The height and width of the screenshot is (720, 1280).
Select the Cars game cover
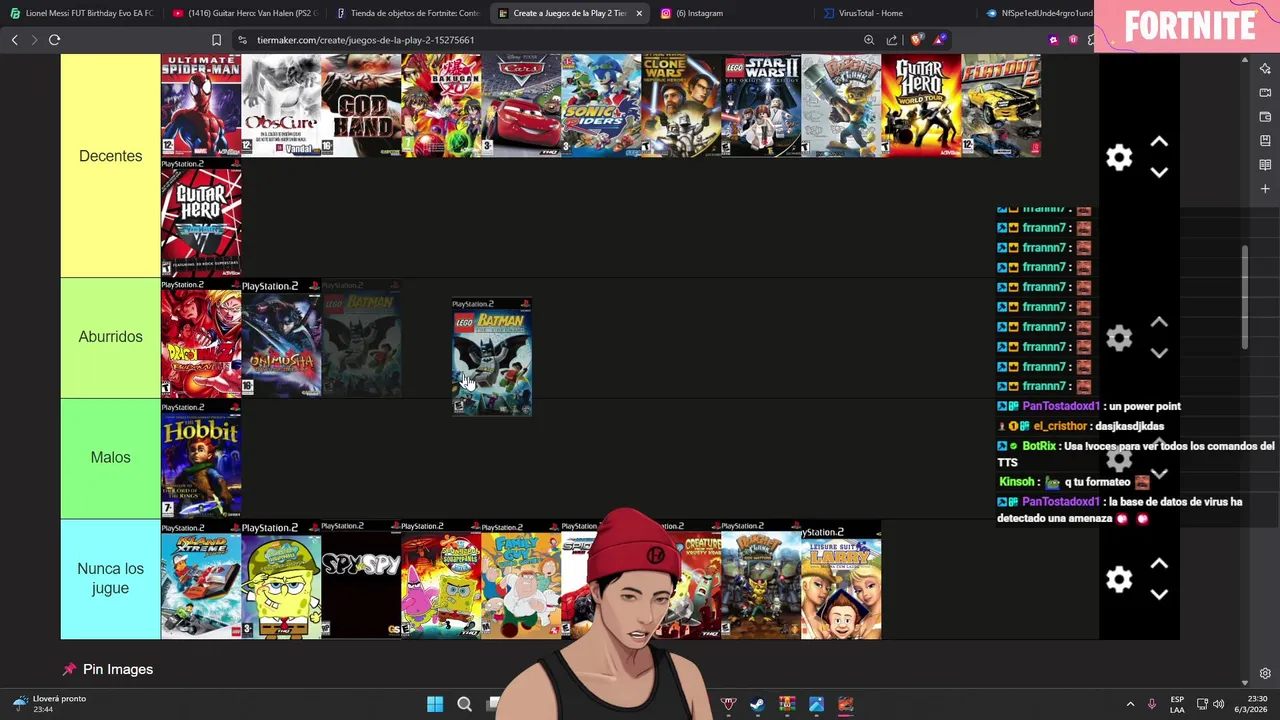tap(521, 105)
